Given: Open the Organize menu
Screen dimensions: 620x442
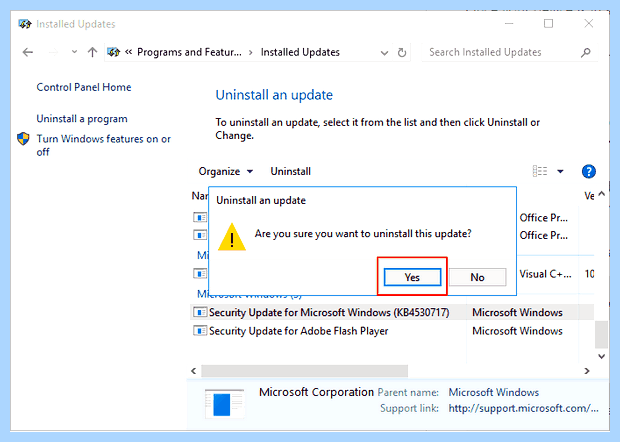Looking at the screenshot, I should (226, 171).
